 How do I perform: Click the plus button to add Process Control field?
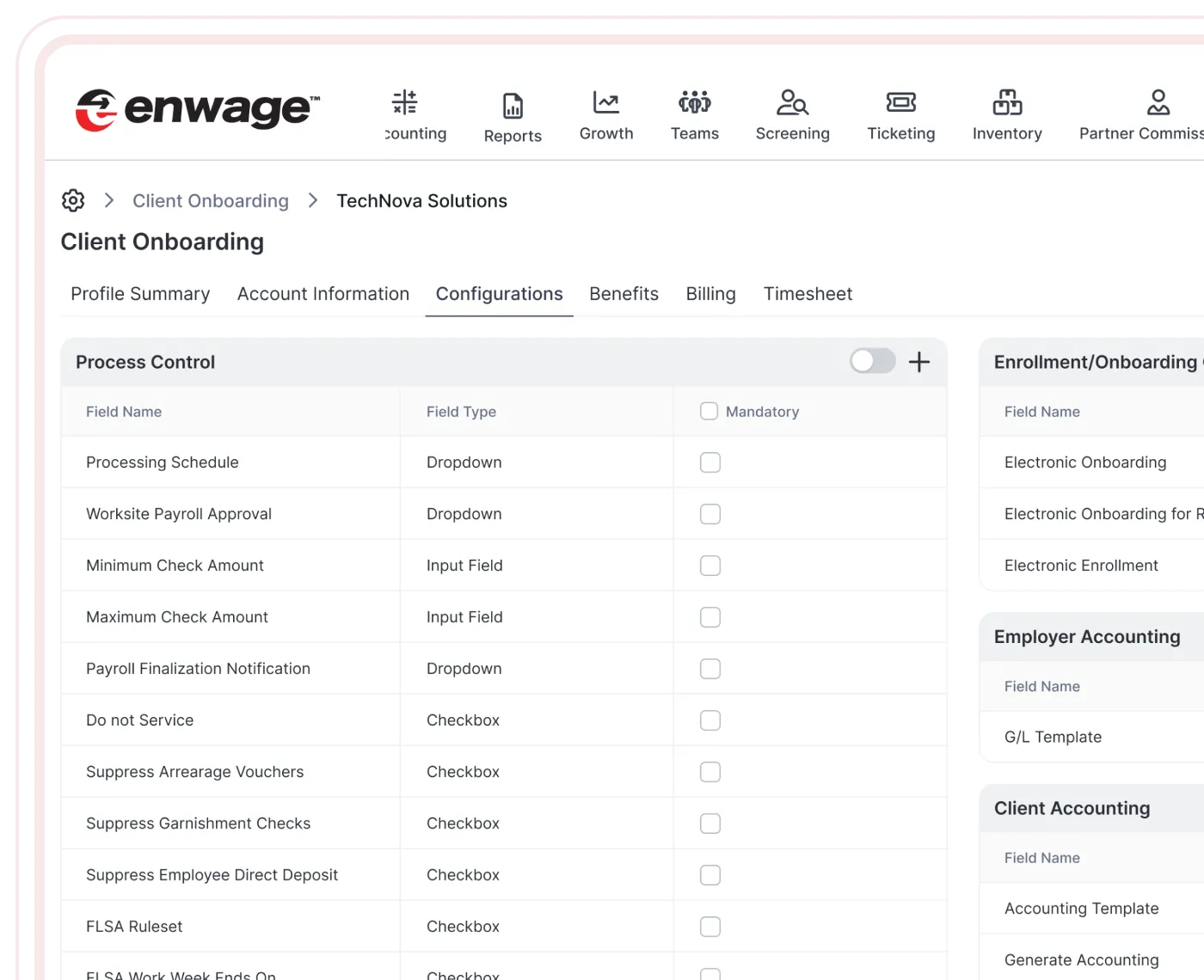(918, 361)
